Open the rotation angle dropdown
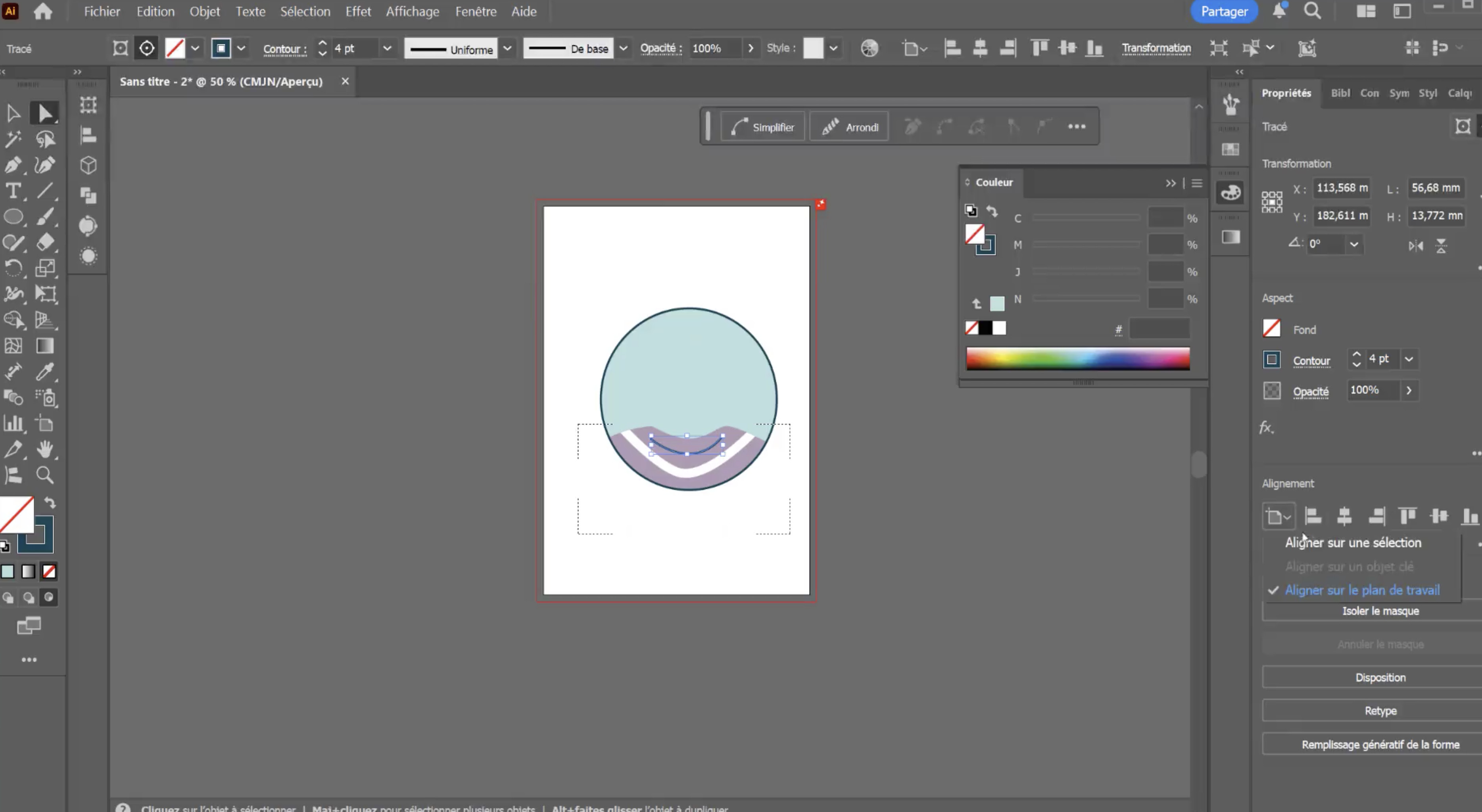 coord(1354,244)
